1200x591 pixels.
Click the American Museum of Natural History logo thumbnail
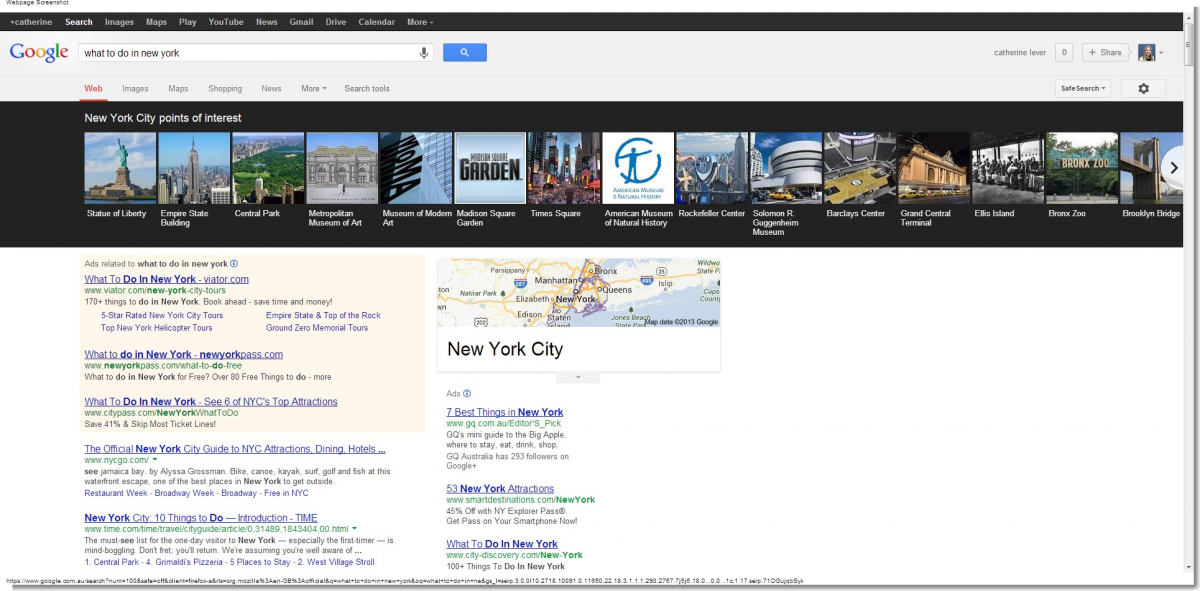pyautogui.click(x=638, y=168)
